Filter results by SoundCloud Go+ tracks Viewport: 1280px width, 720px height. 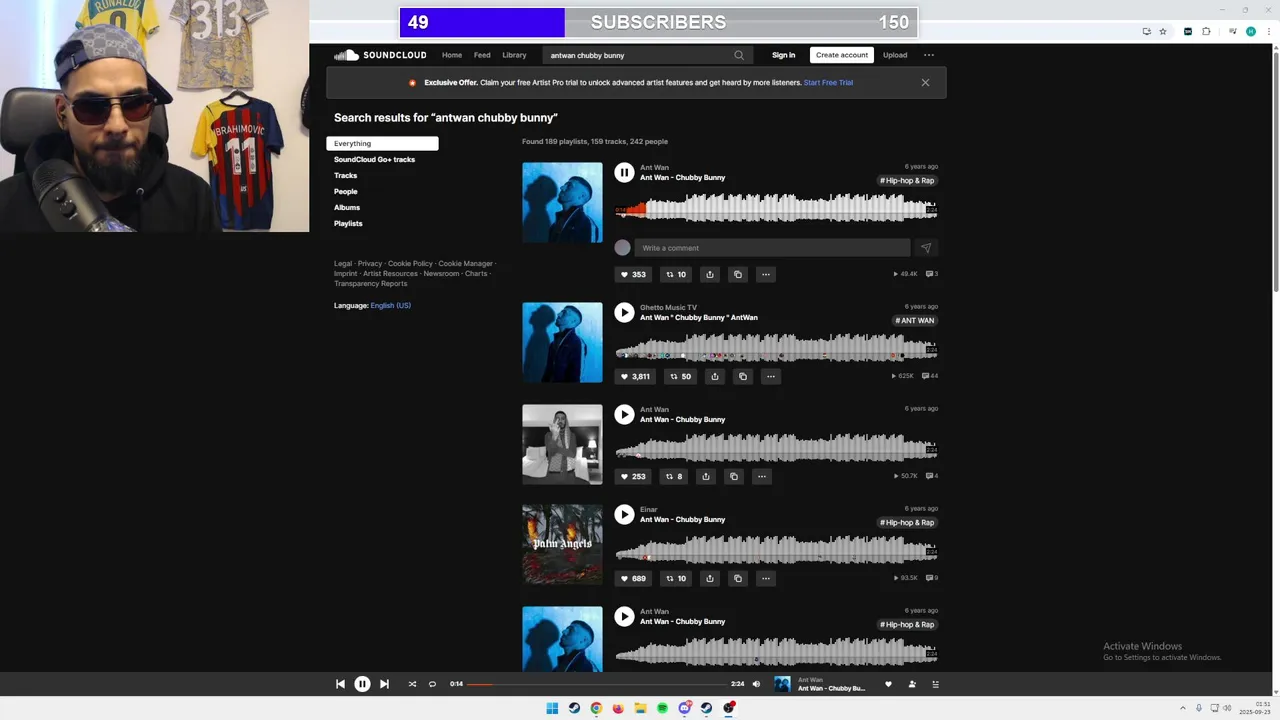tap(374, 159)
